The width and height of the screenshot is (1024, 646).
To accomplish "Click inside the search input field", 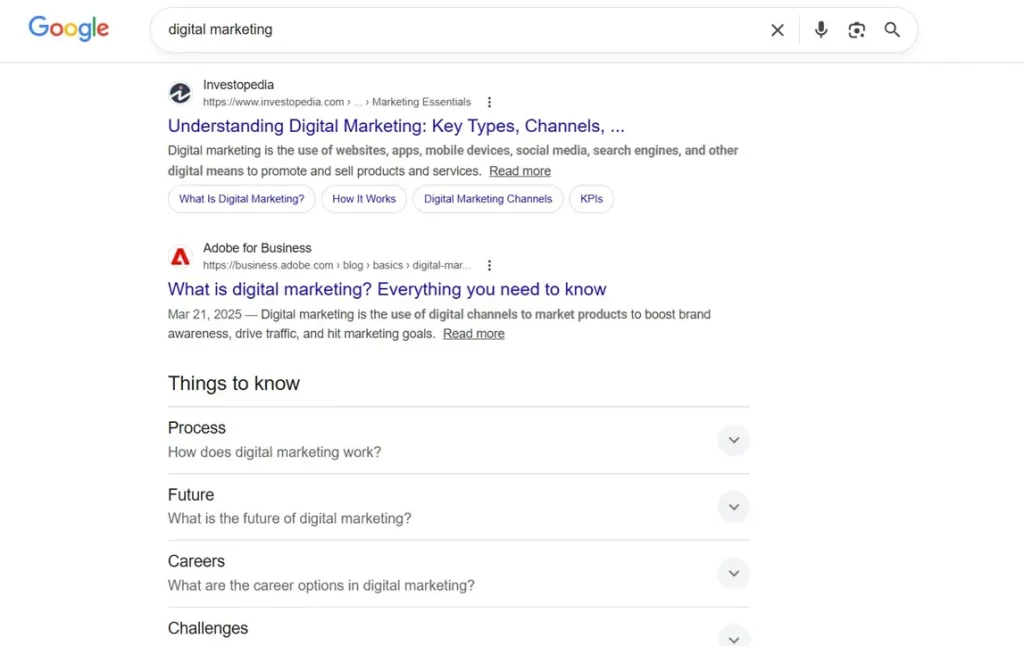I will pyautogui.click(x=400, y=29).
